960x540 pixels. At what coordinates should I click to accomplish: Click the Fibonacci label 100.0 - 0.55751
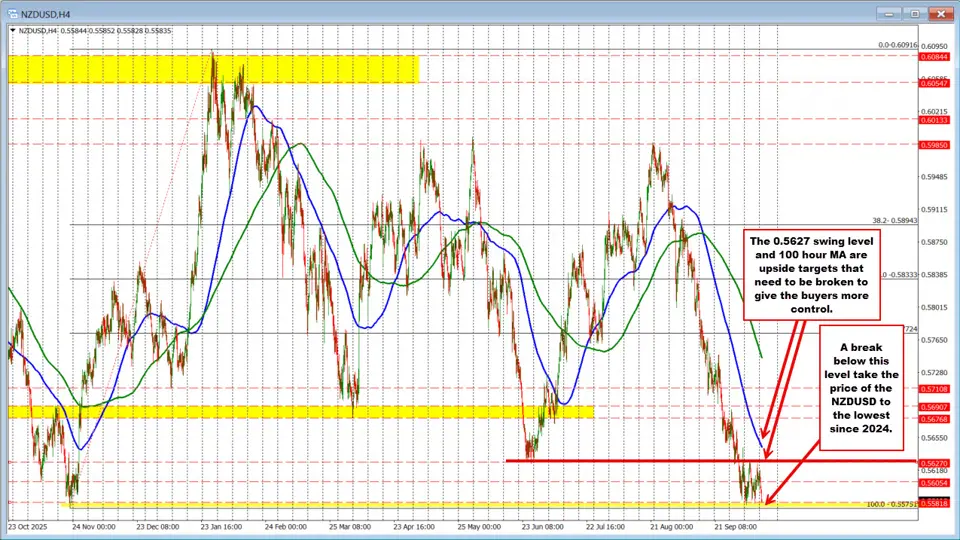pos(892,504)
